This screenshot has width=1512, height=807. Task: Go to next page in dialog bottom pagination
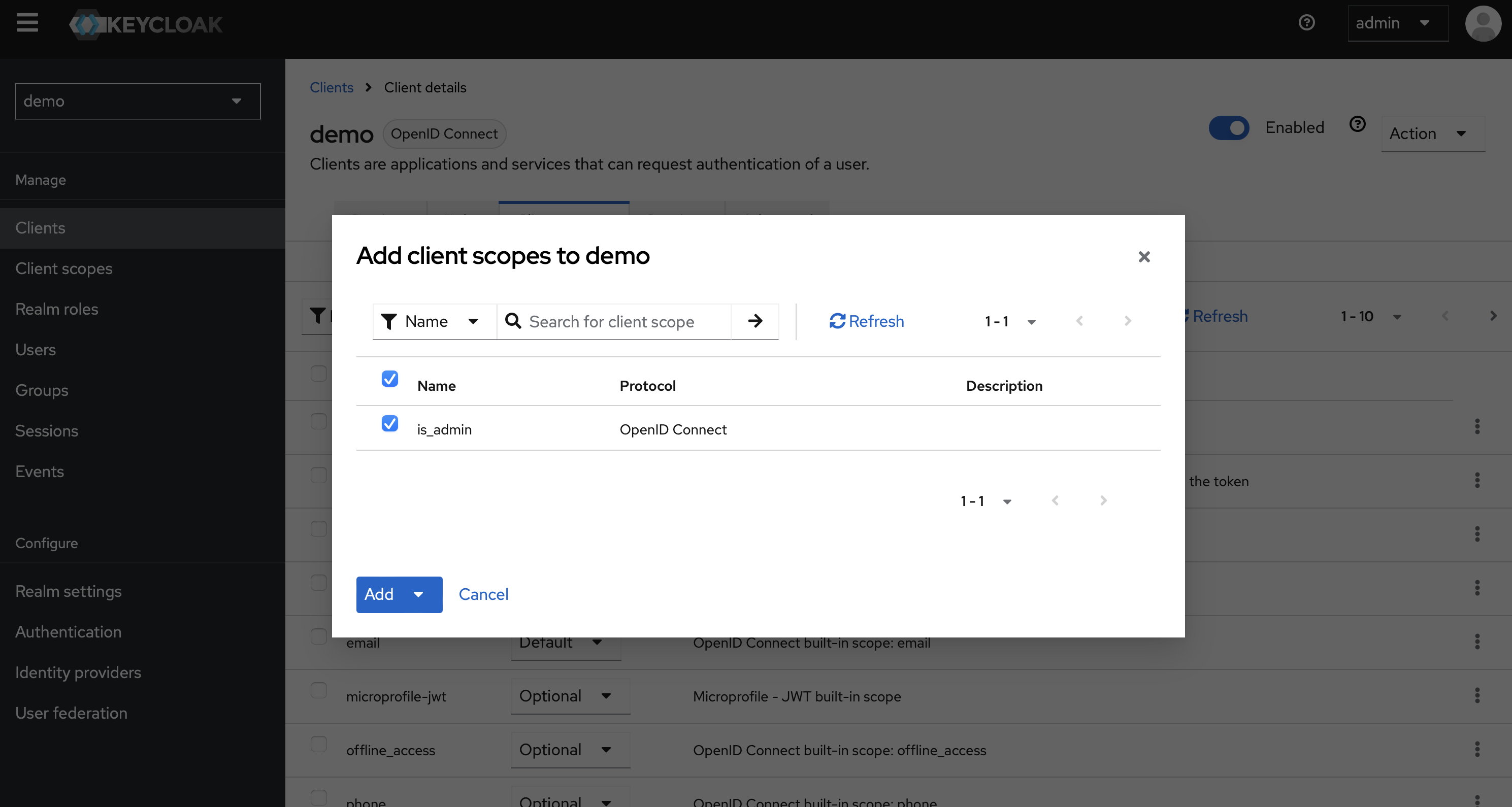1103,500
